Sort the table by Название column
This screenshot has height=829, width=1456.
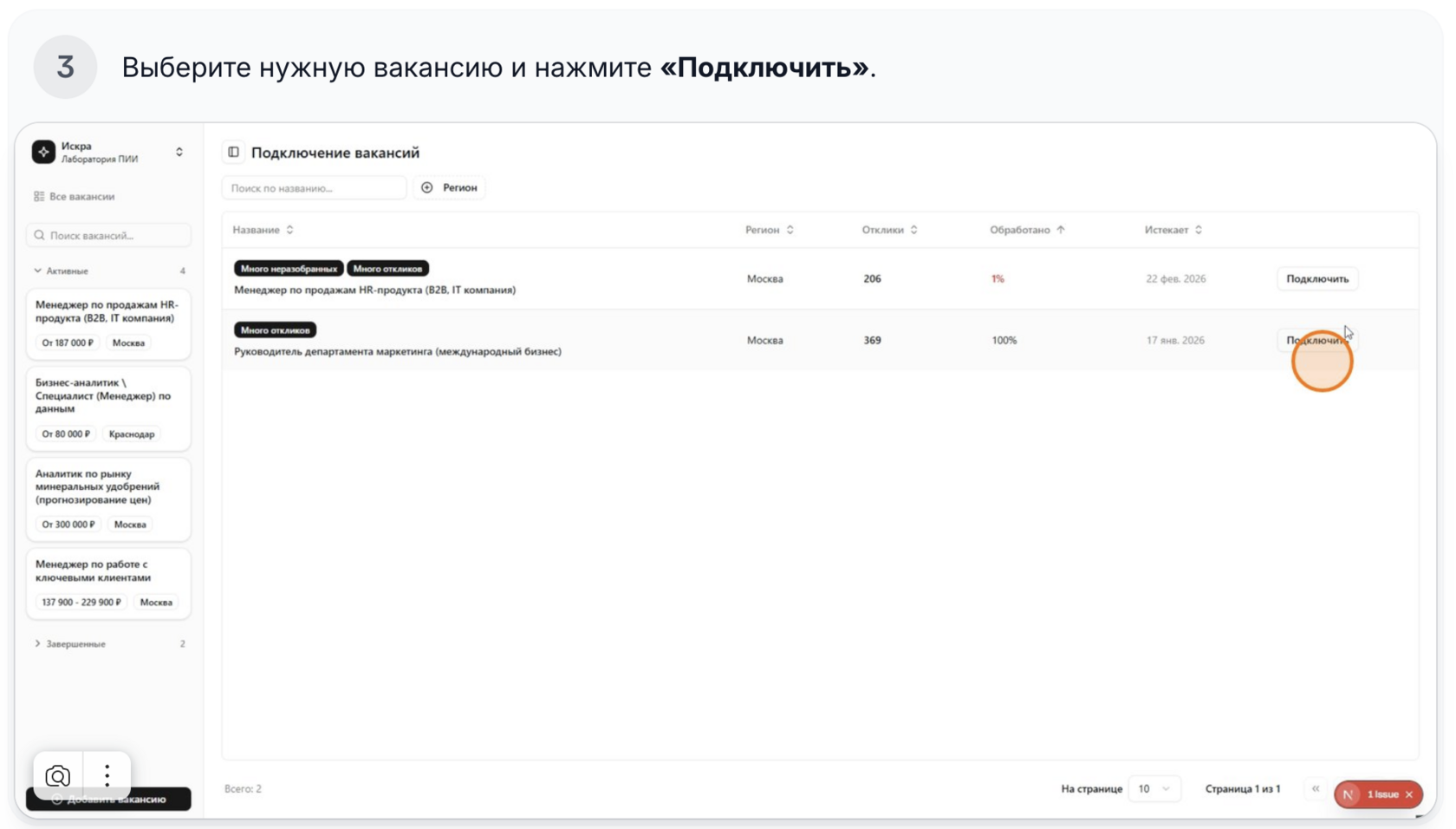pyautogui.click(x=263, y=230)
